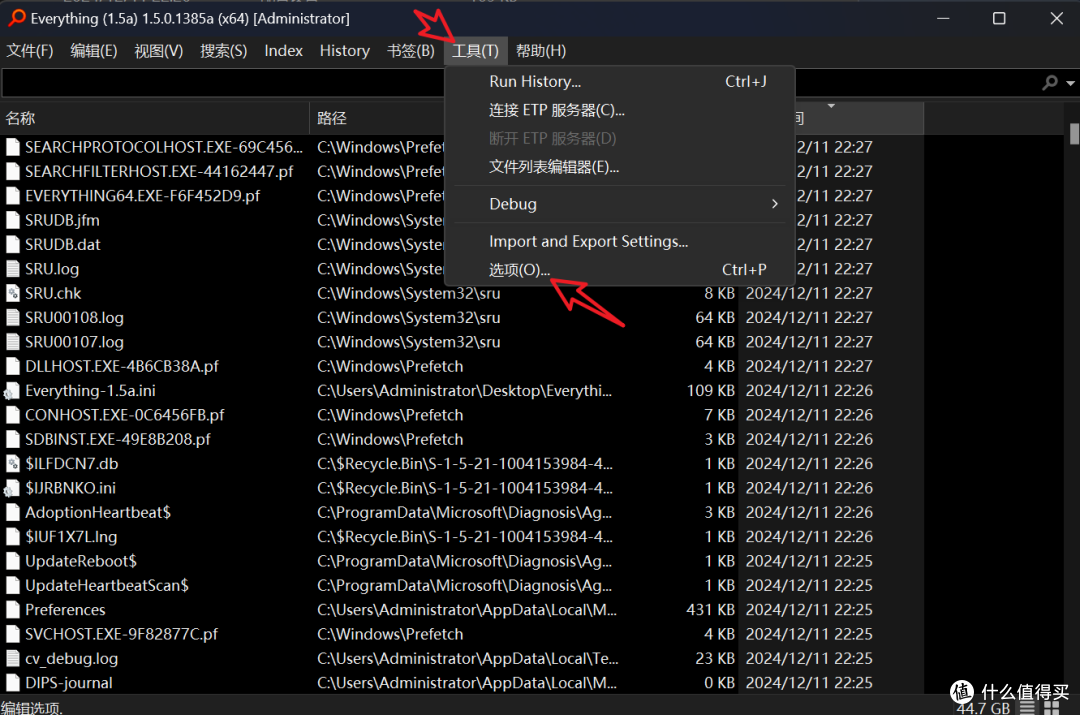Click file icon of SRUDB.dat
This screenshot has width=1080, height=715.
(x=12, y=245)
